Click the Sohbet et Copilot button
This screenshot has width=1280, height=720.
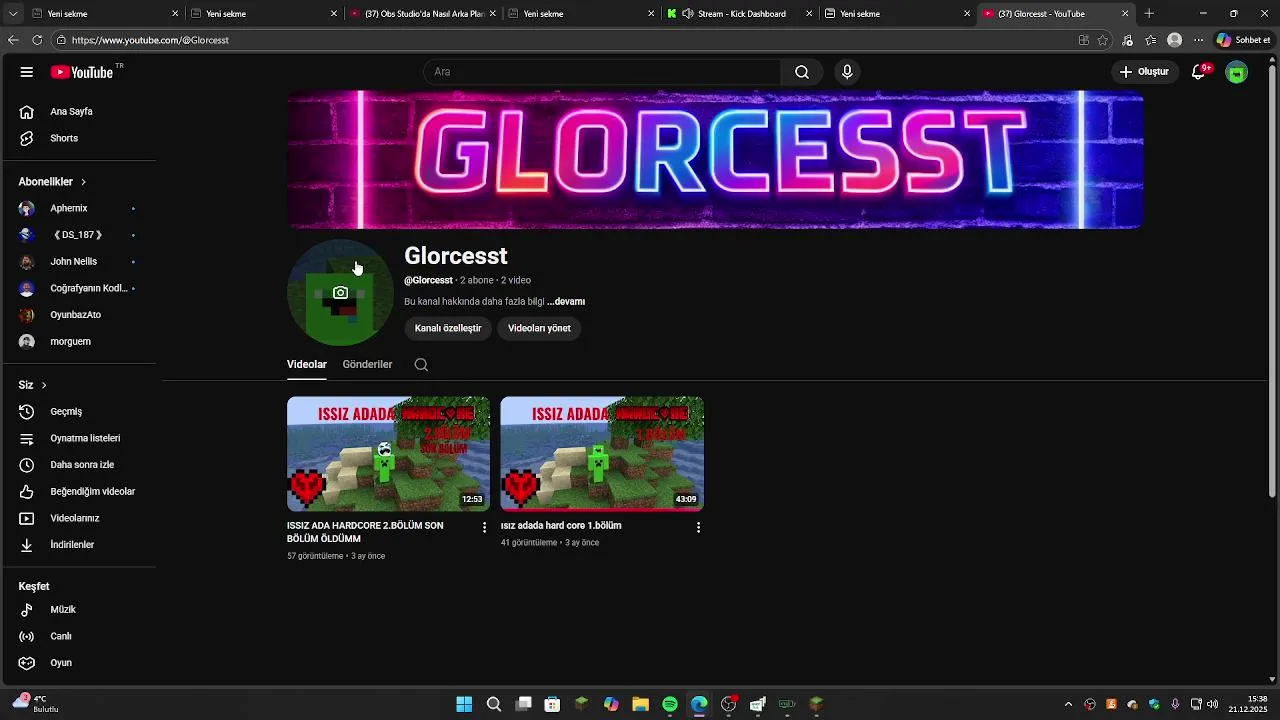click(x=1243, y=40)
